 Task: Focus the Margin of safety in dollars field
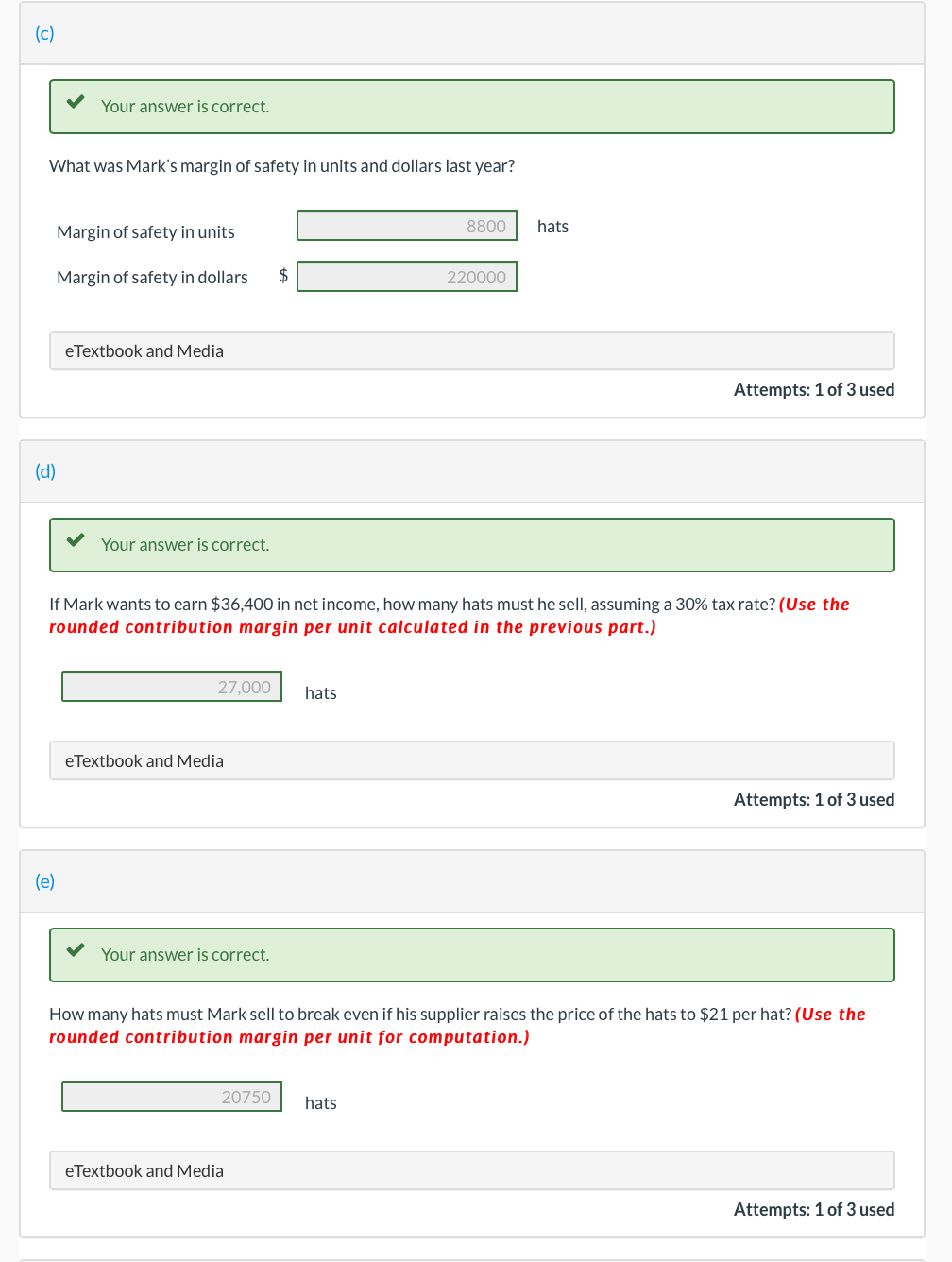click(x=407, y=277)
